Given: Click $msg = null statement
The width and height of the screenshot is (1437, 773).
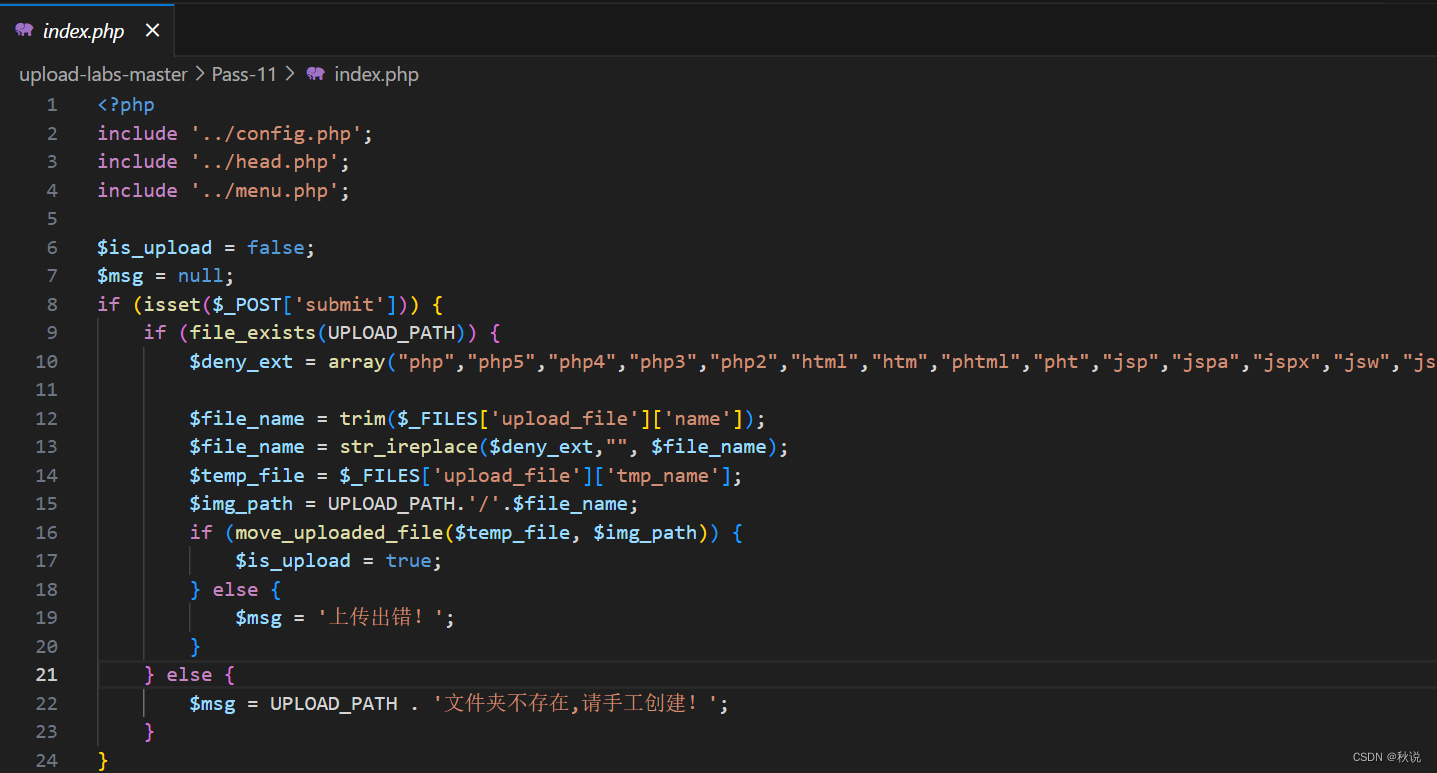Looking at the screenshot, I should point(165,275).
